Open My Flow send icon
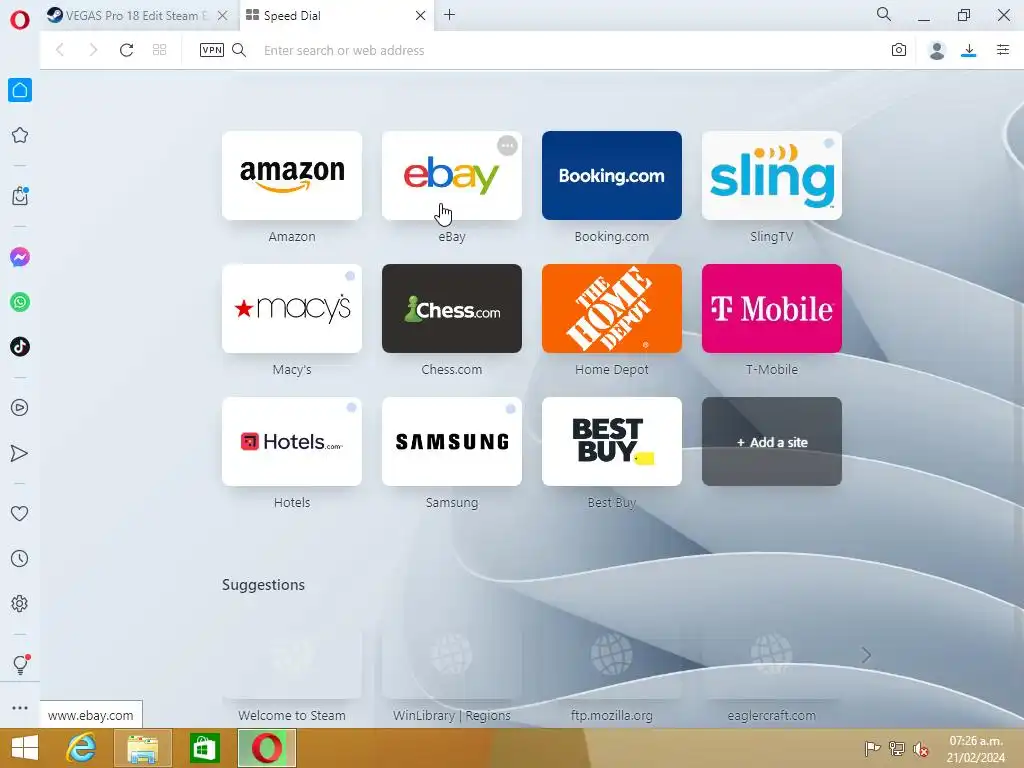Screen dimensions: 1024x768 tap(20, 453)
